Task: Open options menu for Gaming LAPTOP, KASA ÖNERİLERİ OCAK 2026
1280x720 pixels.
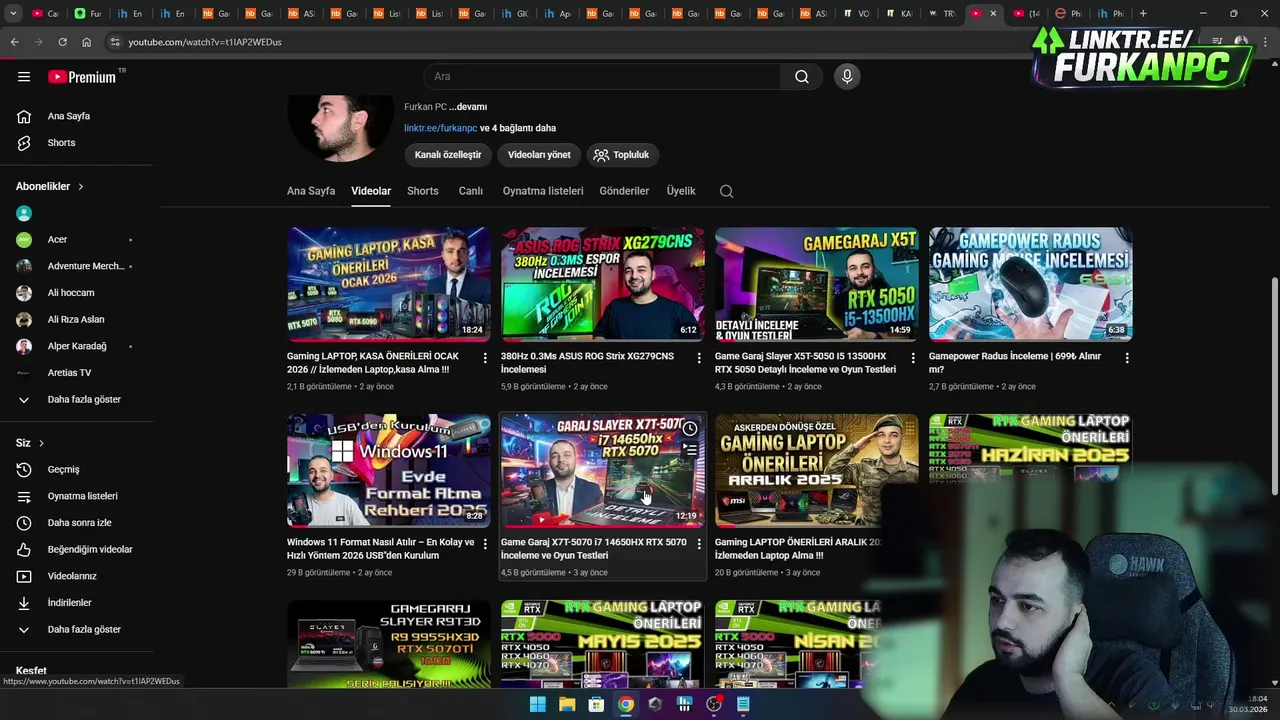Action: tap(485, 358)
